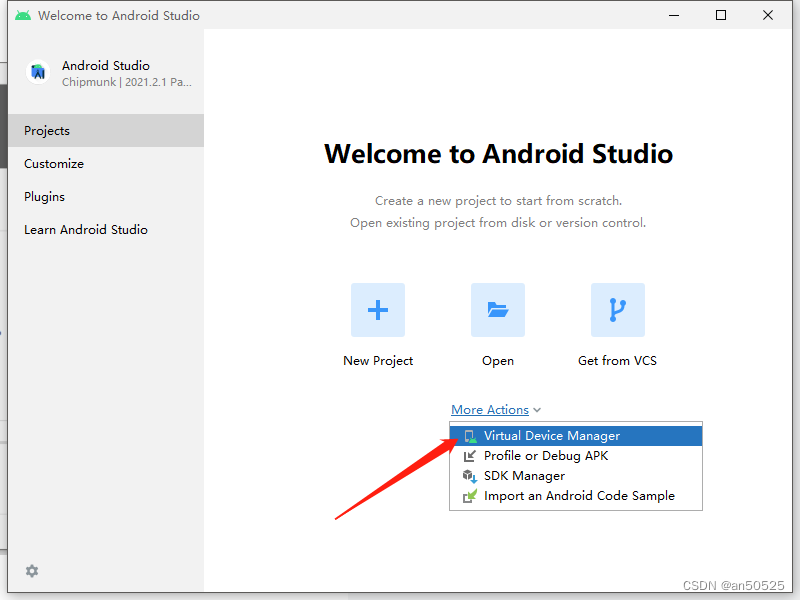800x600 pixels.
Task: Go to the Plugins tab
Action: click(106, 196)
